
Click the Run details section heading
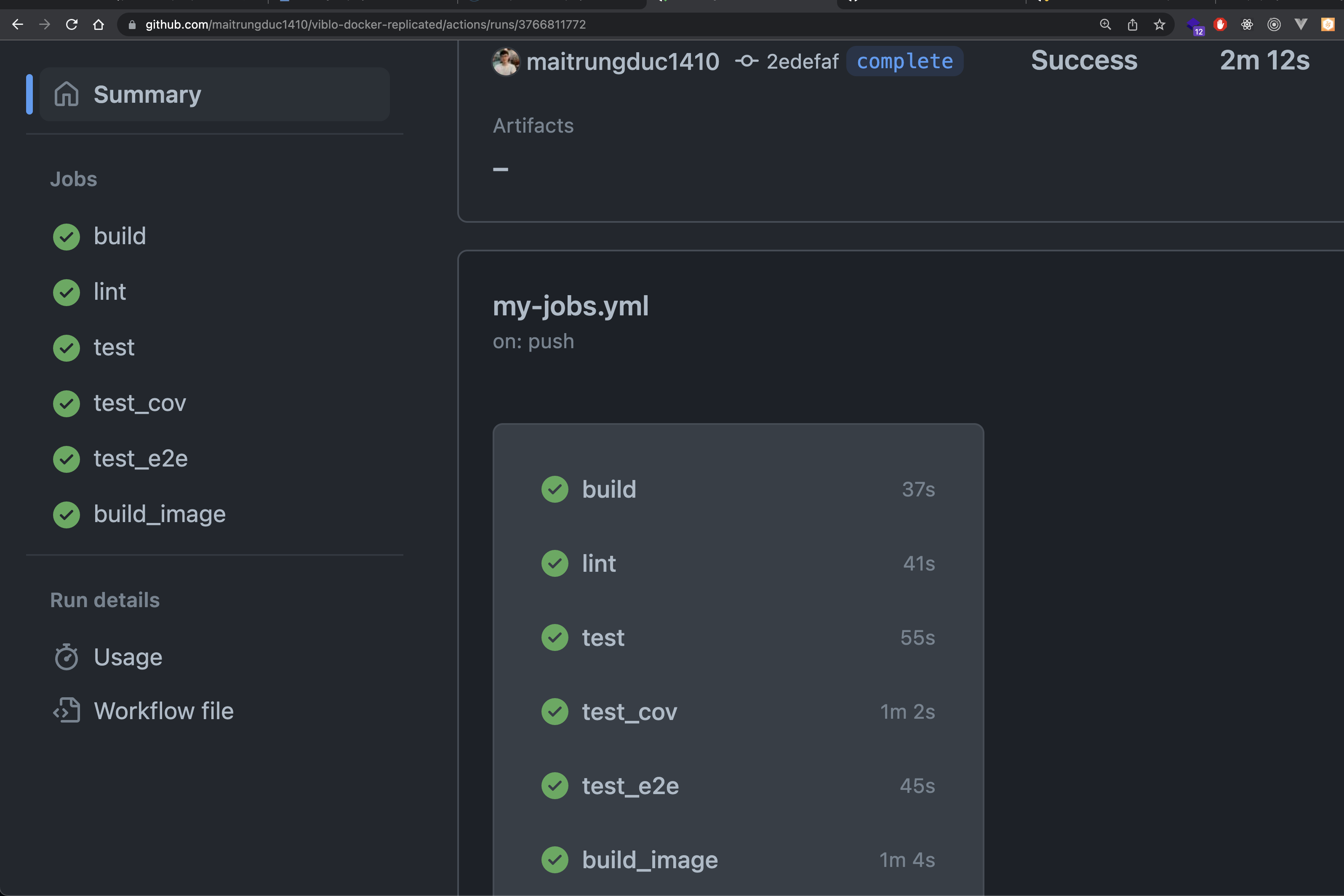pos(104,600)
